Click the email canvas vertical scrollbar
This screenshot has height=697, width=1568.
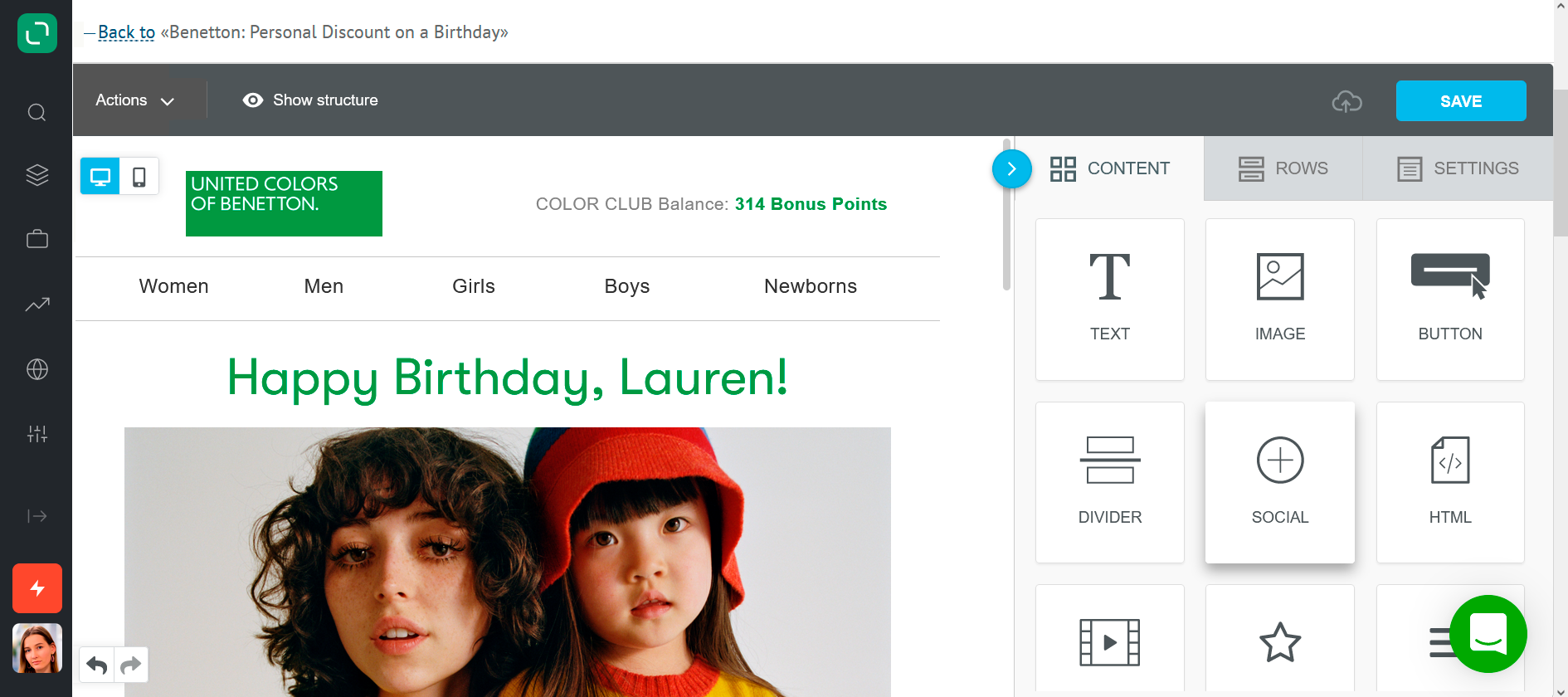click(x=1006, y=216)
